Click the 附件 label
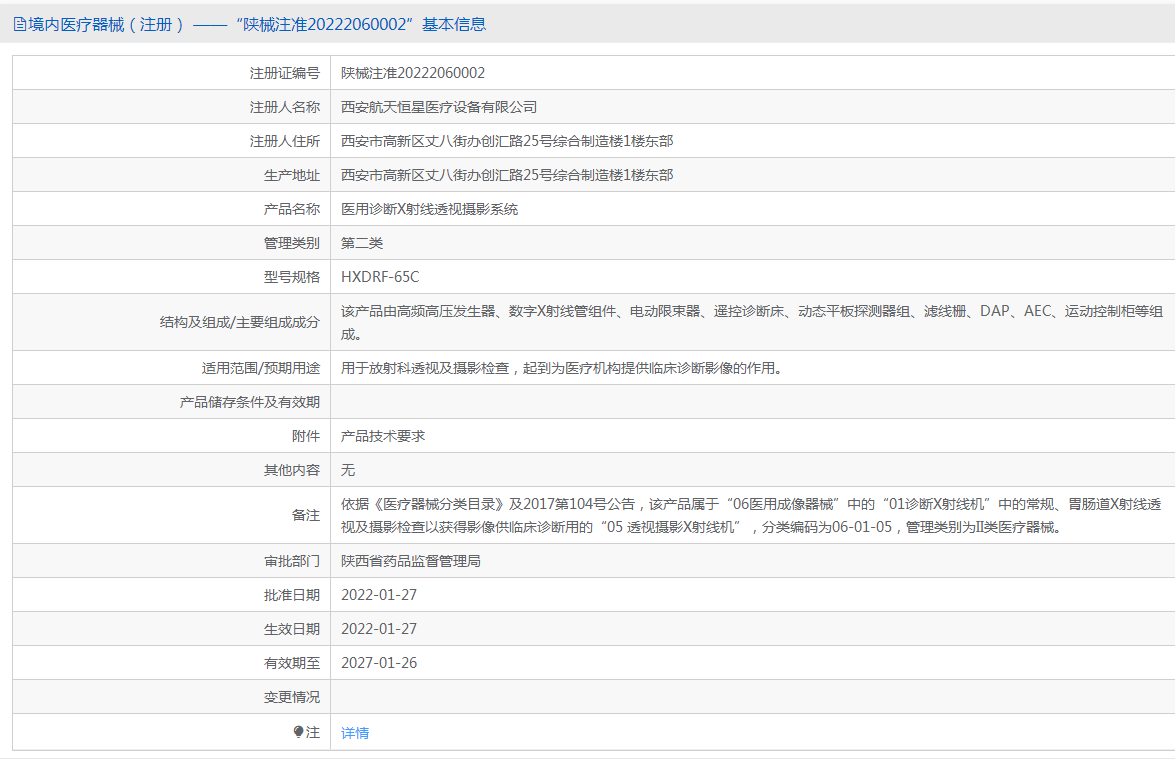This screenshot has height=759, width=1175. coord(306,436)
